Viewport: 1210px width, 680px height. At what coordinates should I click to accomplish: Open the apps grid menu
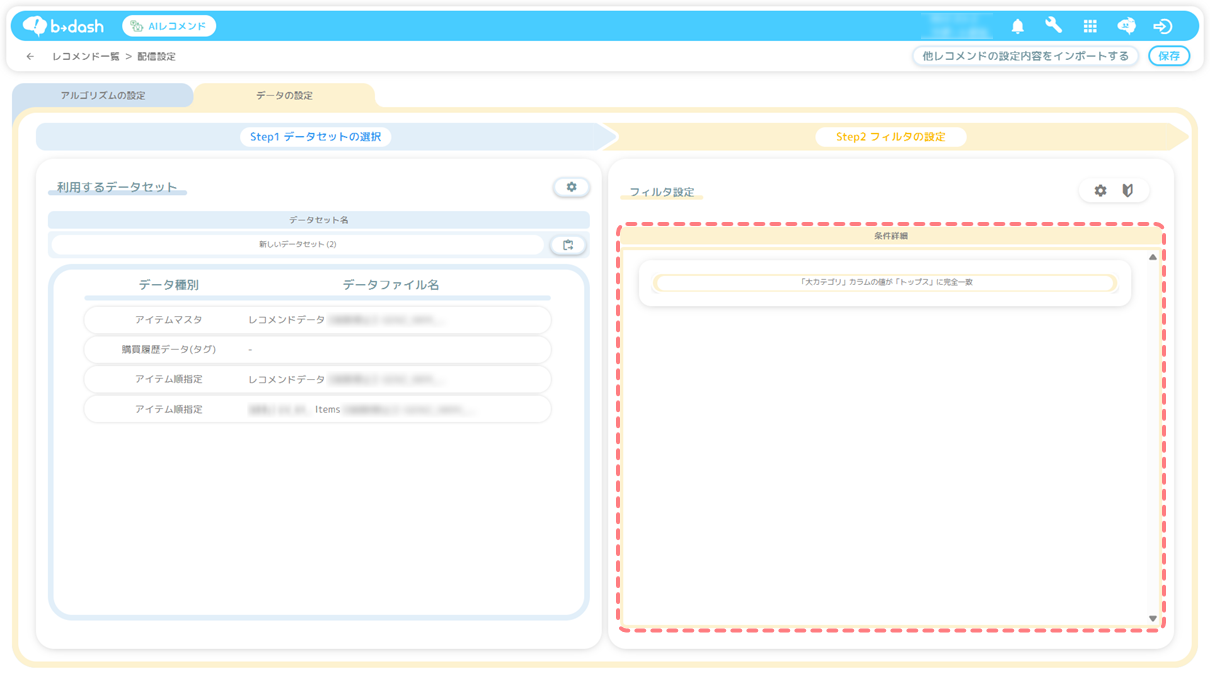pos(1090,27)
